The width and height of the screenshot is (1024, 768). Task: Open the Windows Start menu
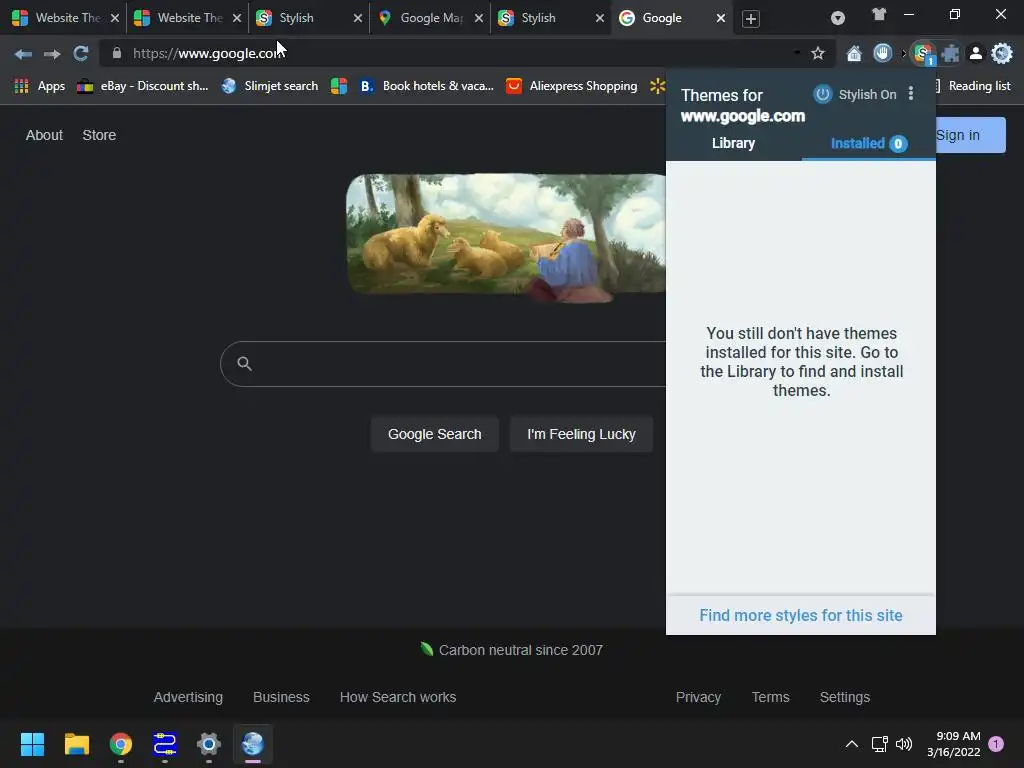click(32, 744)
